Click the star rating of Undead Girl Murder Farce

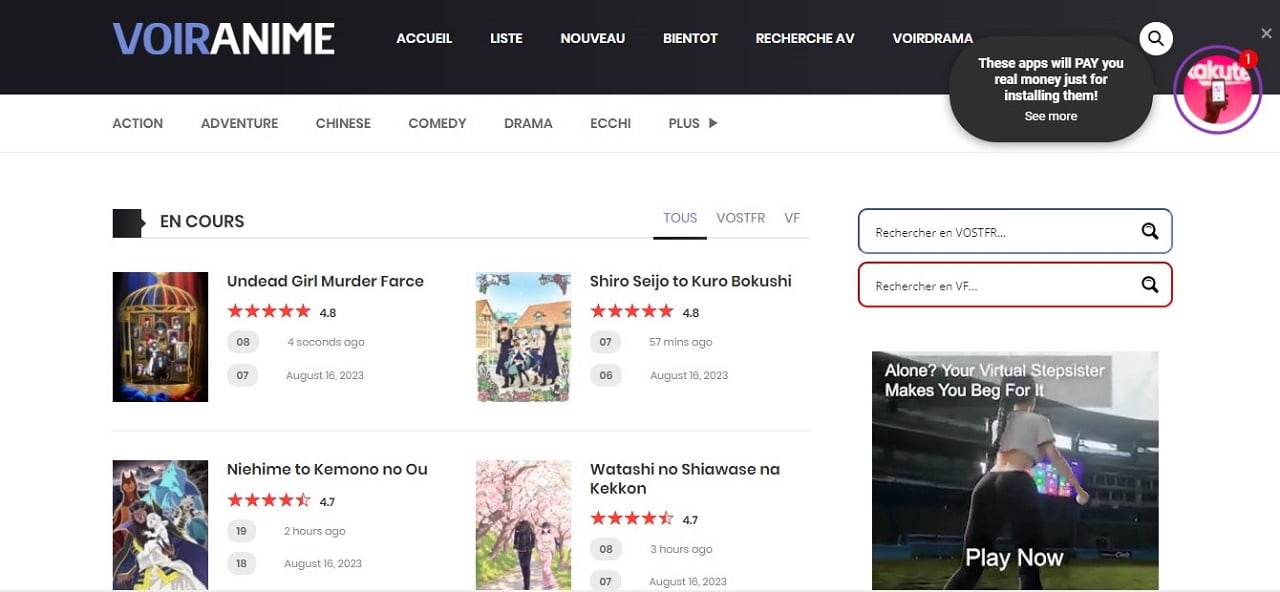[x=268, y=312]
